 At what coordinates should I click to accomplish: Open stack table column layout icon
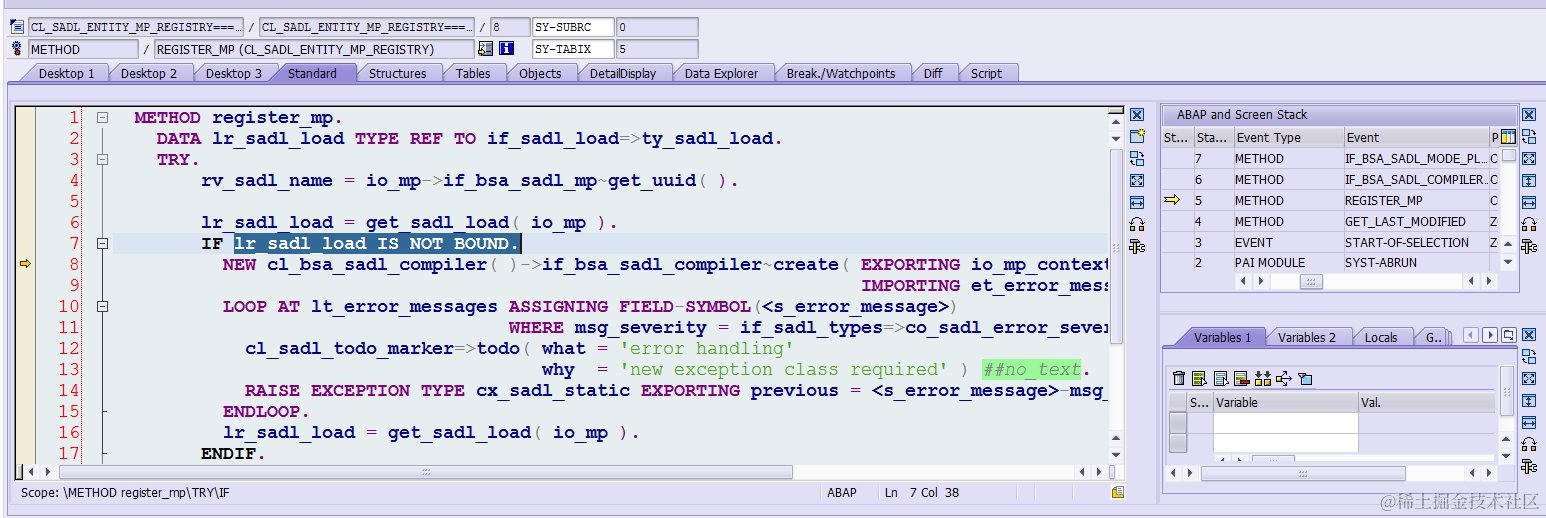tap(1508, 137)
